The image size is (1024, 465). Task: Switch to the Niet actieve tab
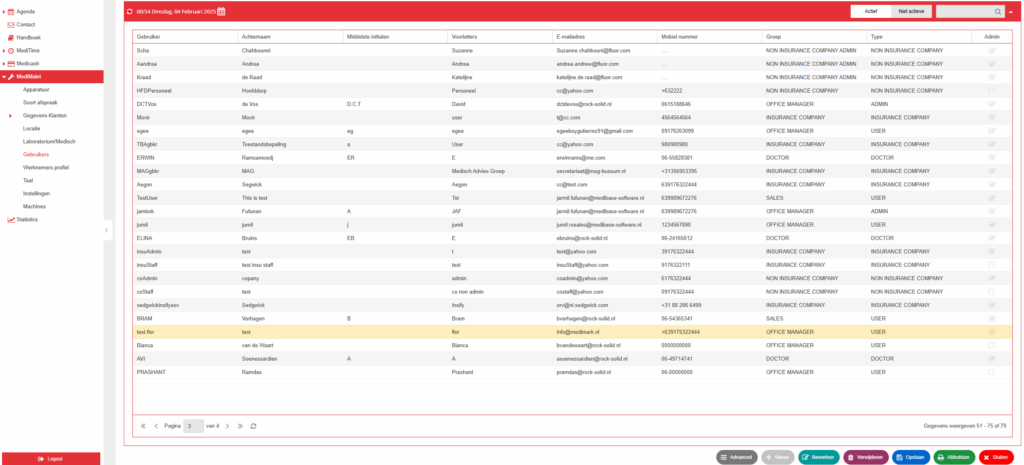[x=911, y=11]
